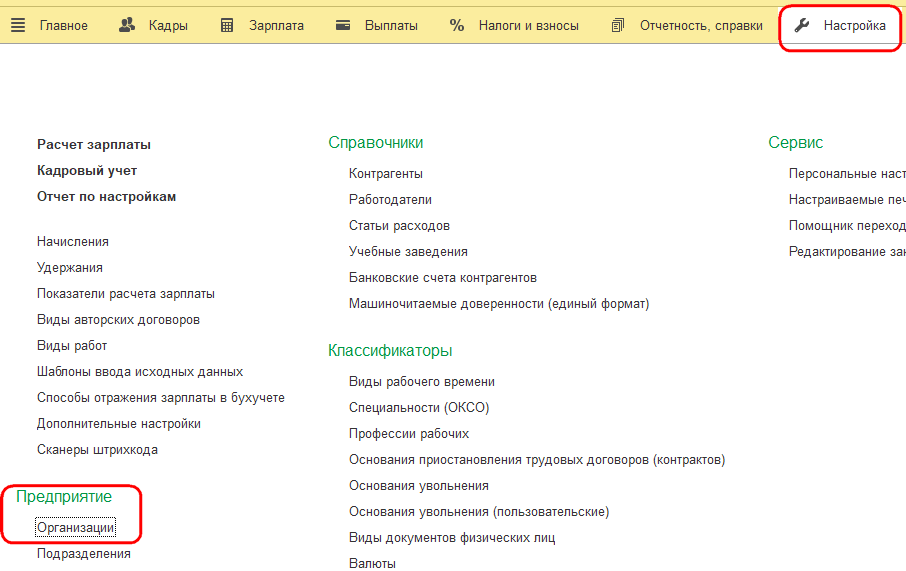Open Шаблоны ввода исходных данных

click(140, 372)
